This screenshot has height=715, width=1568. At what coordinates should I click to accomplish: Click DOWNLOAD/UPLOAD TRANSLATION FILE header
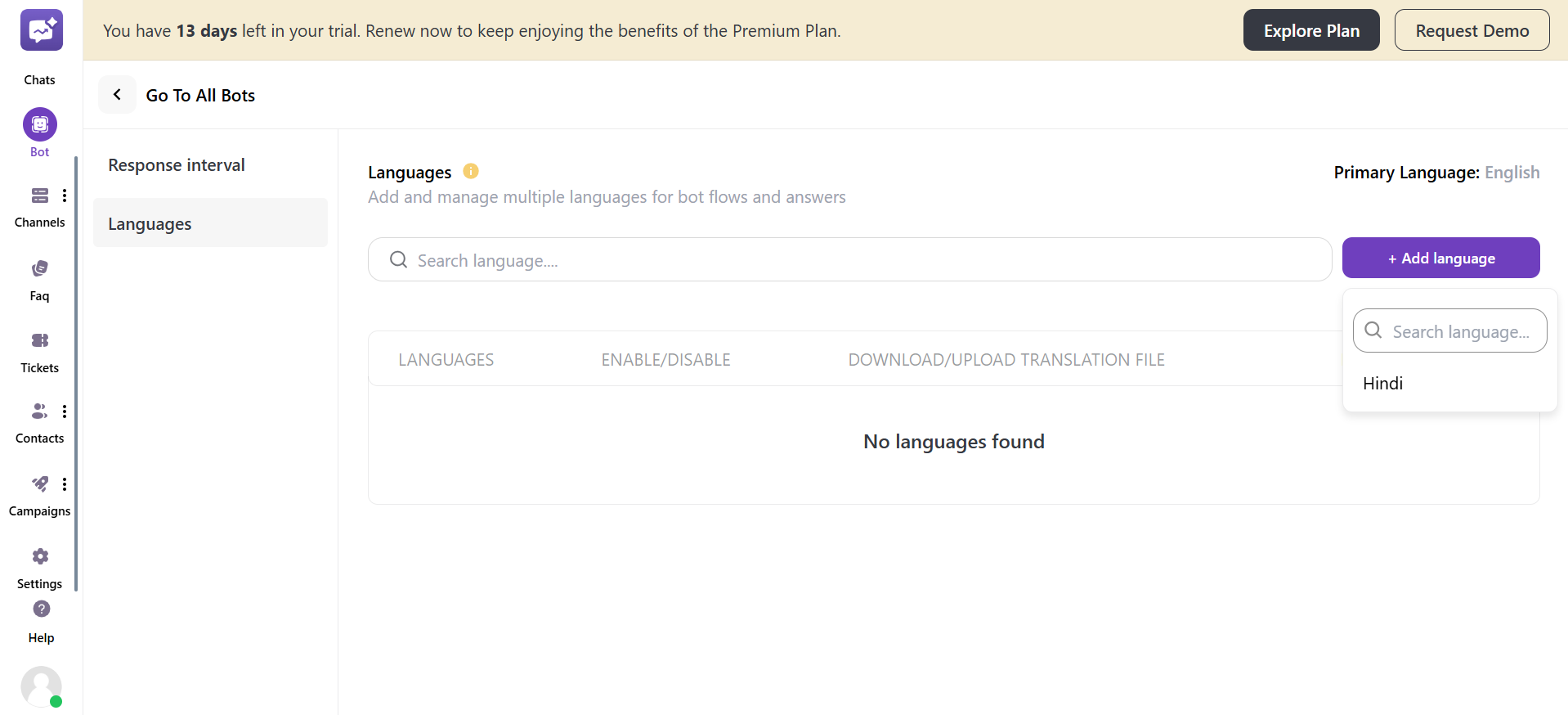(x=1006, y=360)
